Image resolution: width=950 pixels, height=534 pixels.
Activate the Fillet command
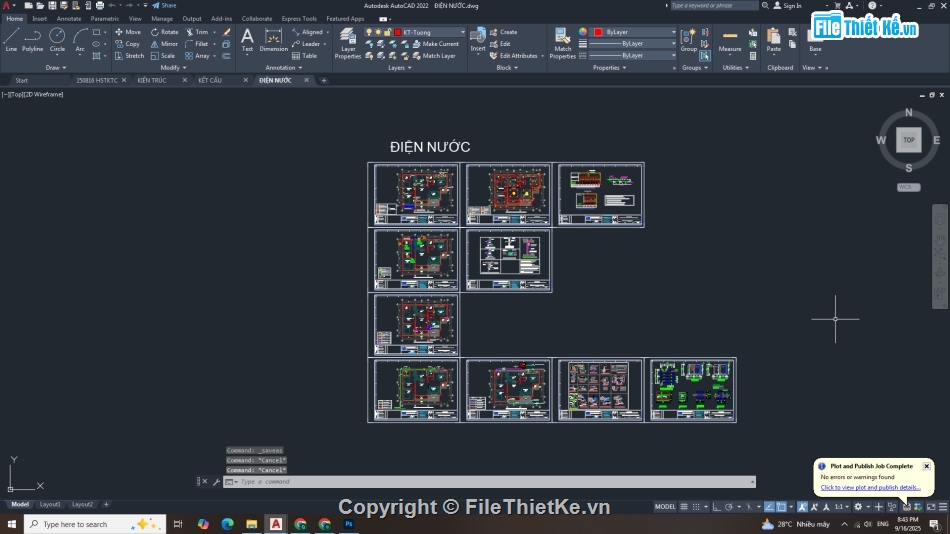pyautogui.click(x=196, y=44)
